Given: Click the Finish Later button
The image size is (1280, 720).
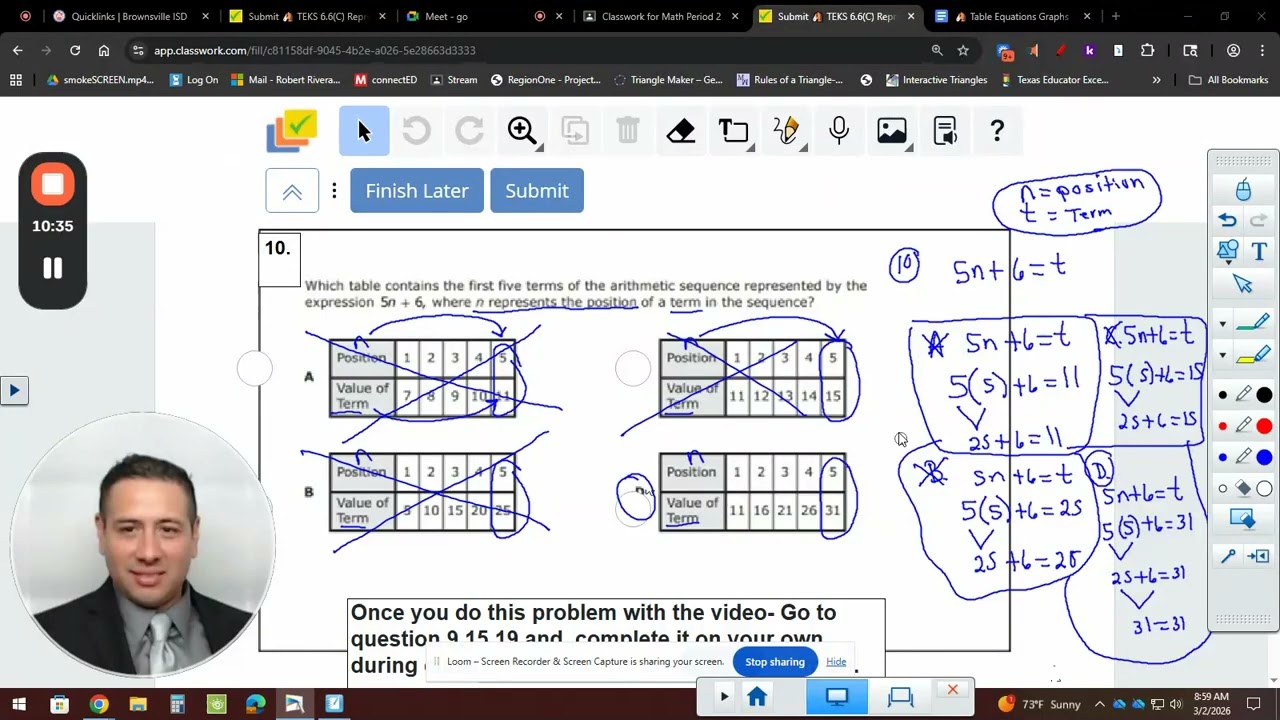Looking at the screenshot, I should coord(417,191).
